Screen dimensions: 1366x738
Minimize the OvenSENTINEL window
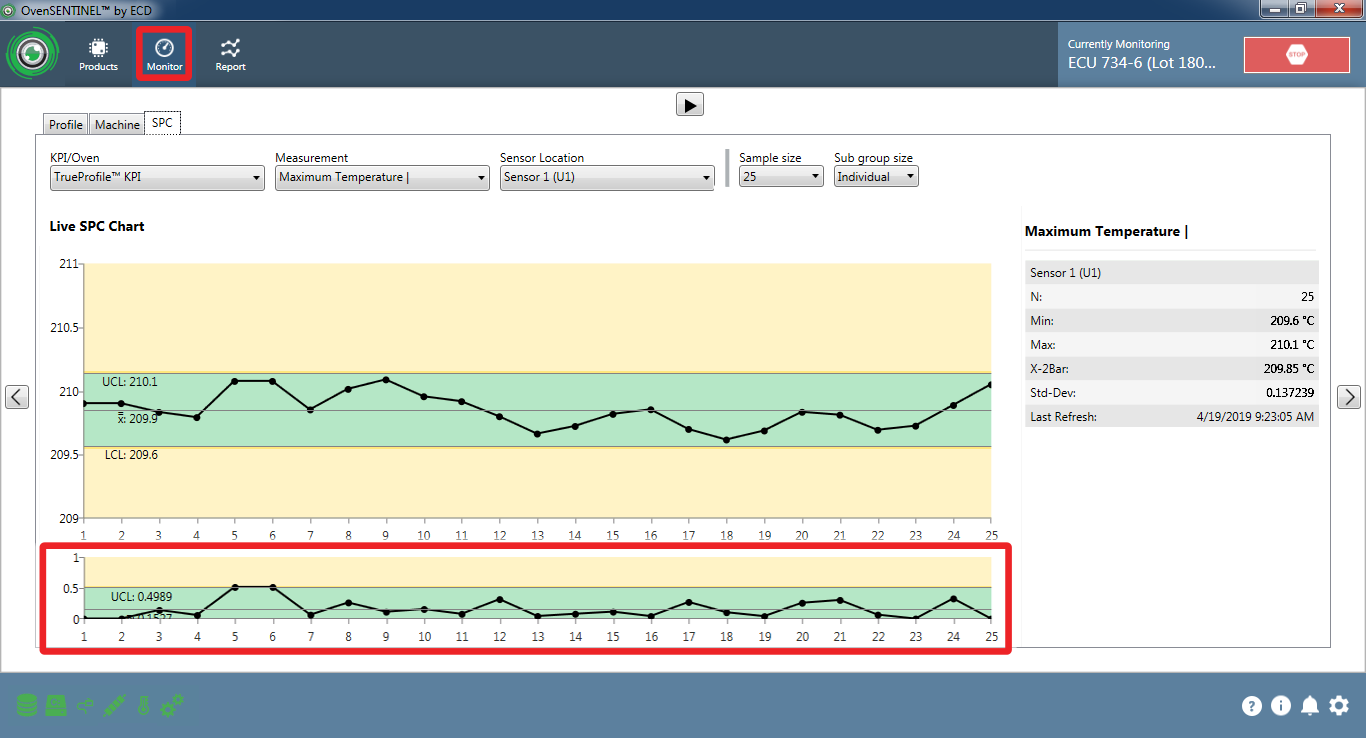1275,9
